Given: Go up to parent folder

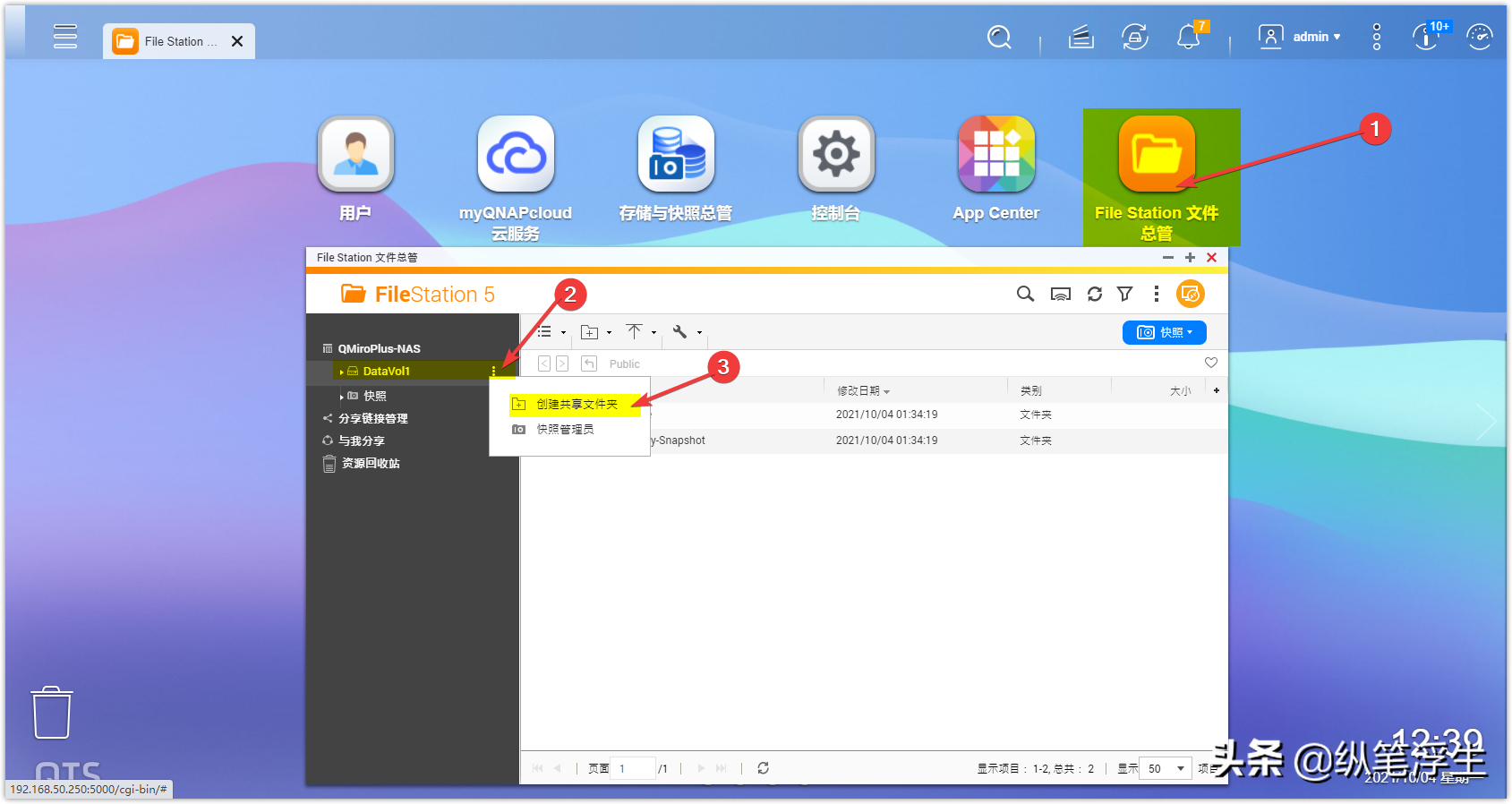Looking at the screenshot, I should point(589,364).
